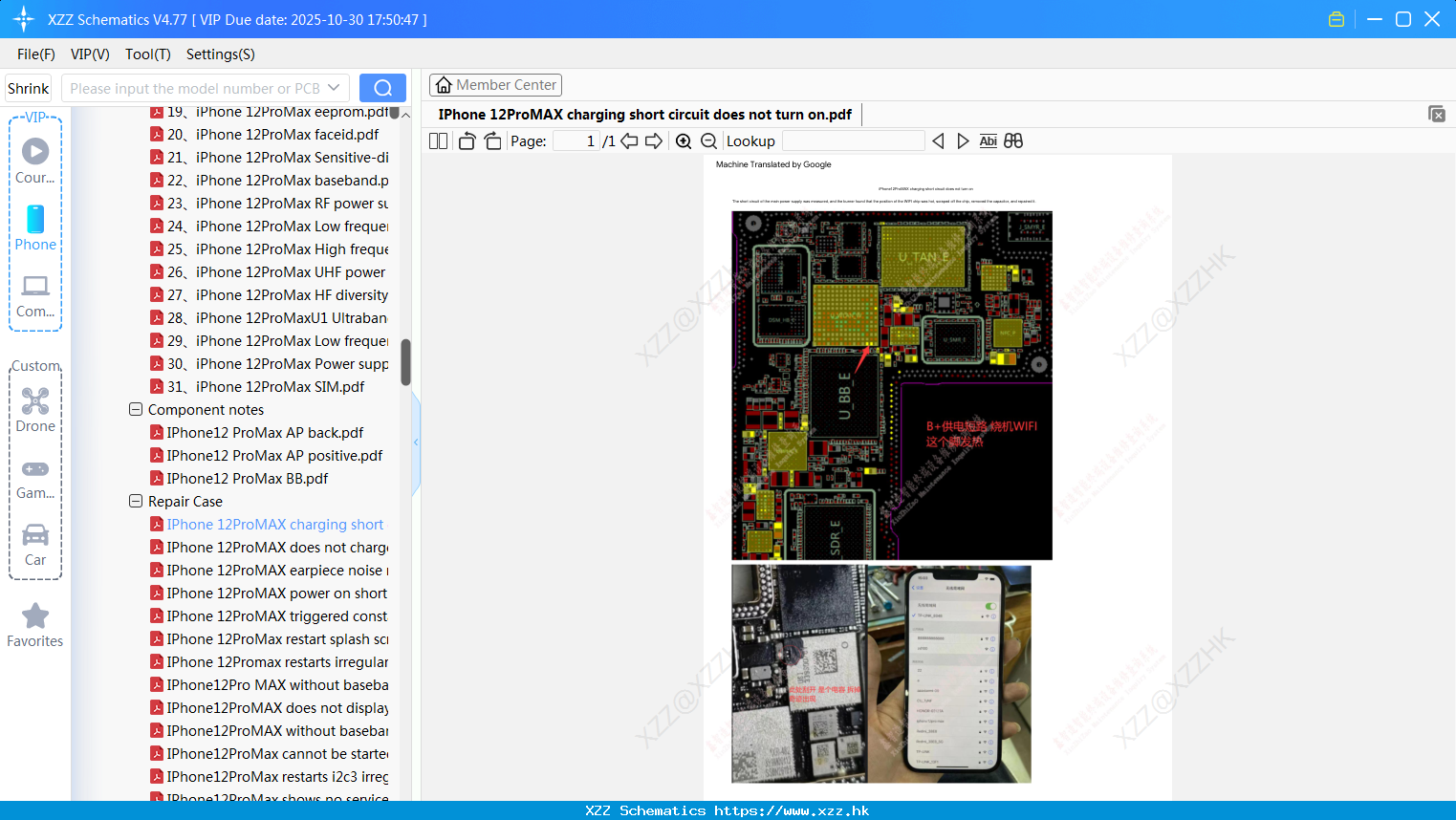Open the VIP(V) menu
Viewport: 1456px width, 820px height.
(x=90, y=54)
